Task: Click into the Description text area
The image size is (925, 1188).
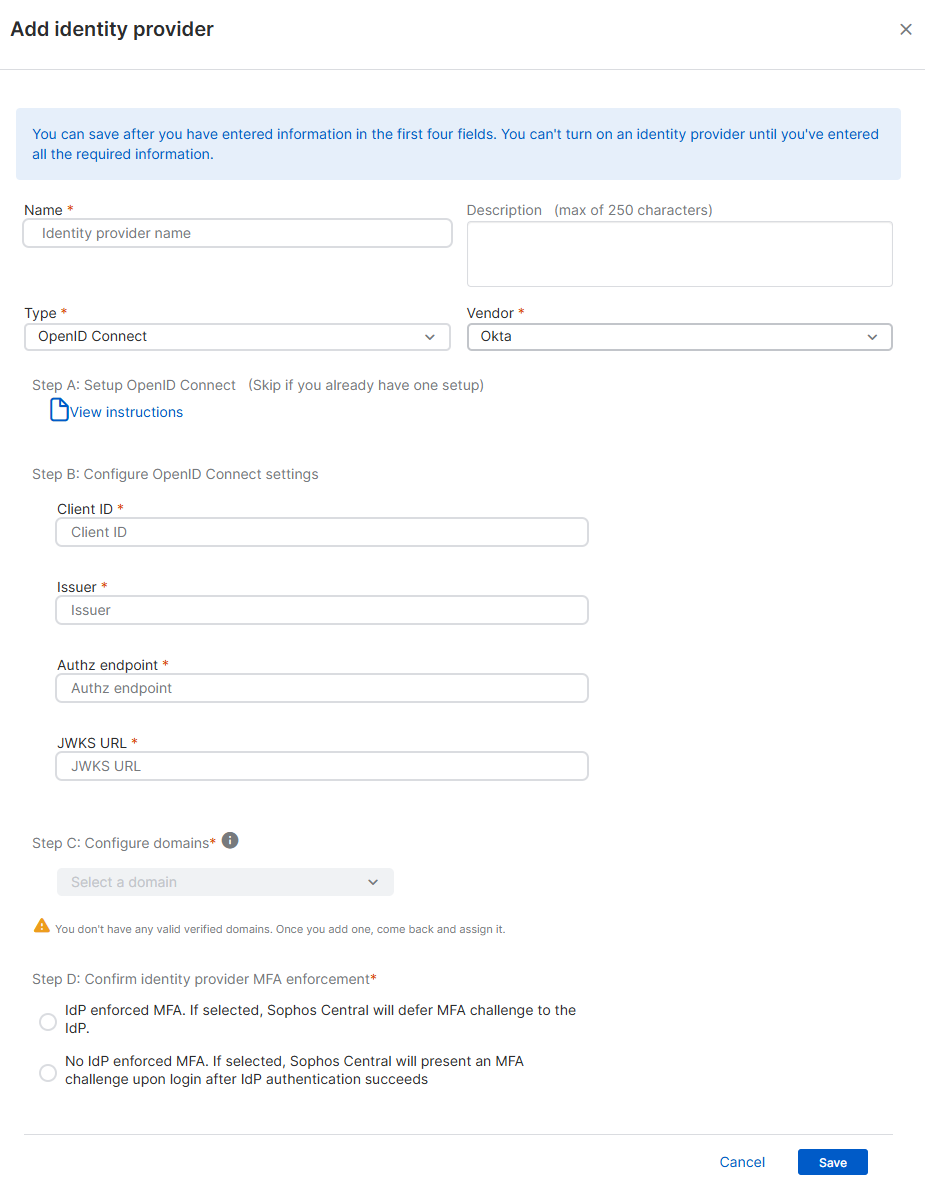Action: [x=679, y=254]
